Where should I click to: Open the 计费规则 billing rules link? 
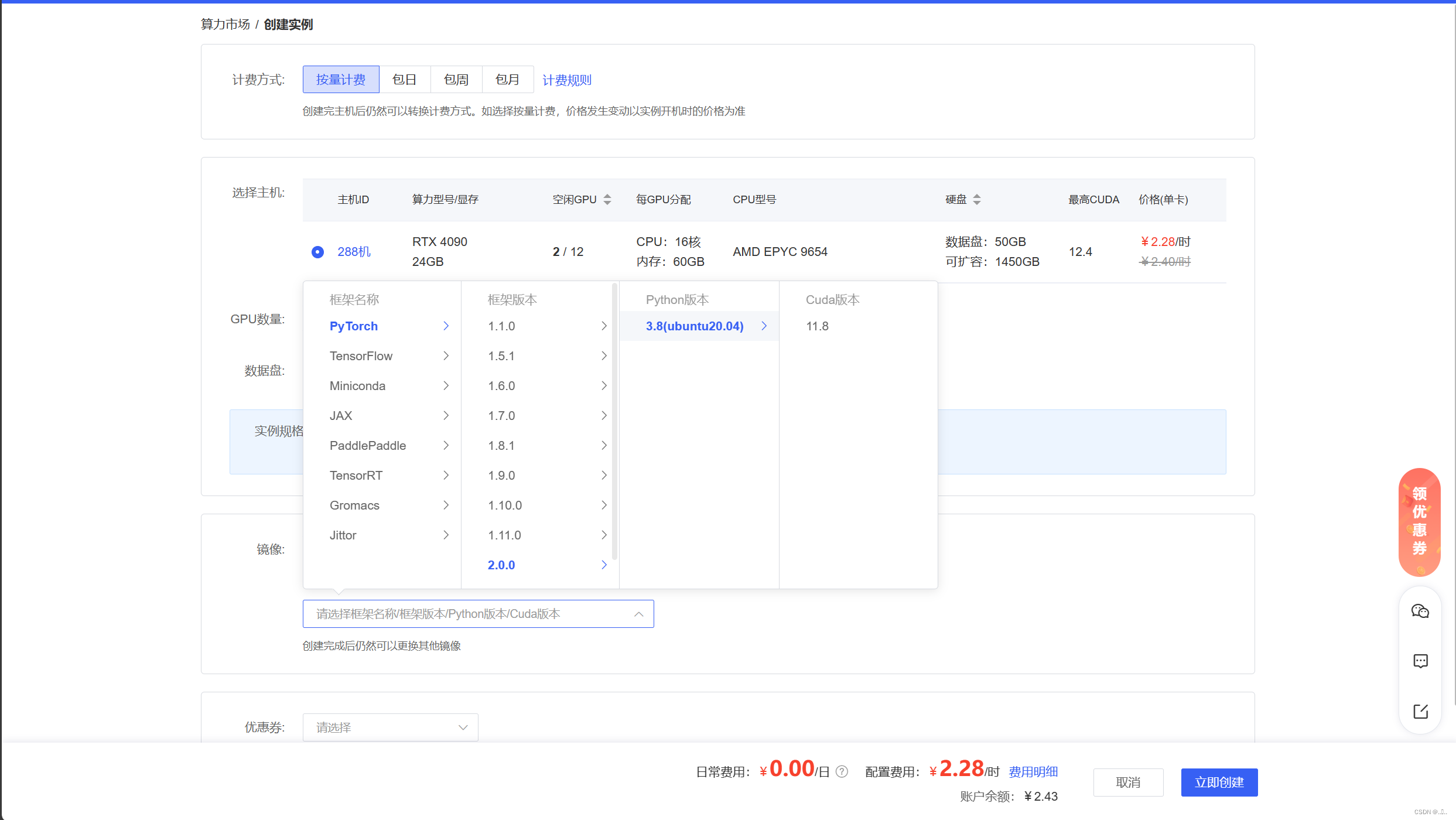[x=566, y=80]
